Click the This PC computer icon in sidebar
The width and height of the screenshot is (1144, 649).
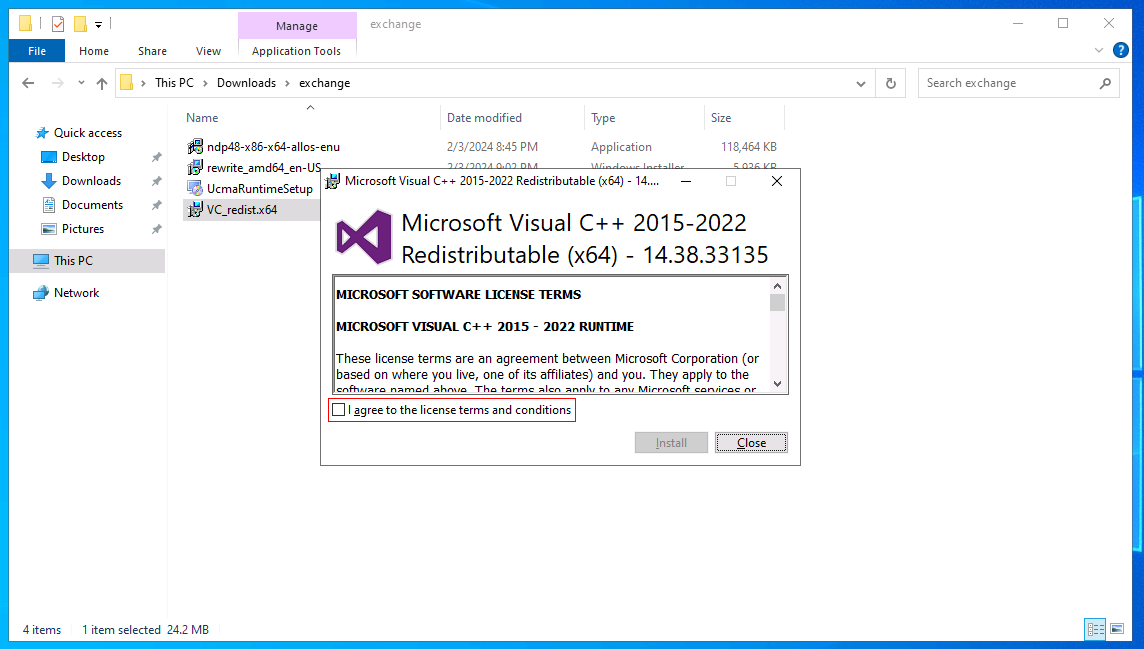tap(41, 260)
